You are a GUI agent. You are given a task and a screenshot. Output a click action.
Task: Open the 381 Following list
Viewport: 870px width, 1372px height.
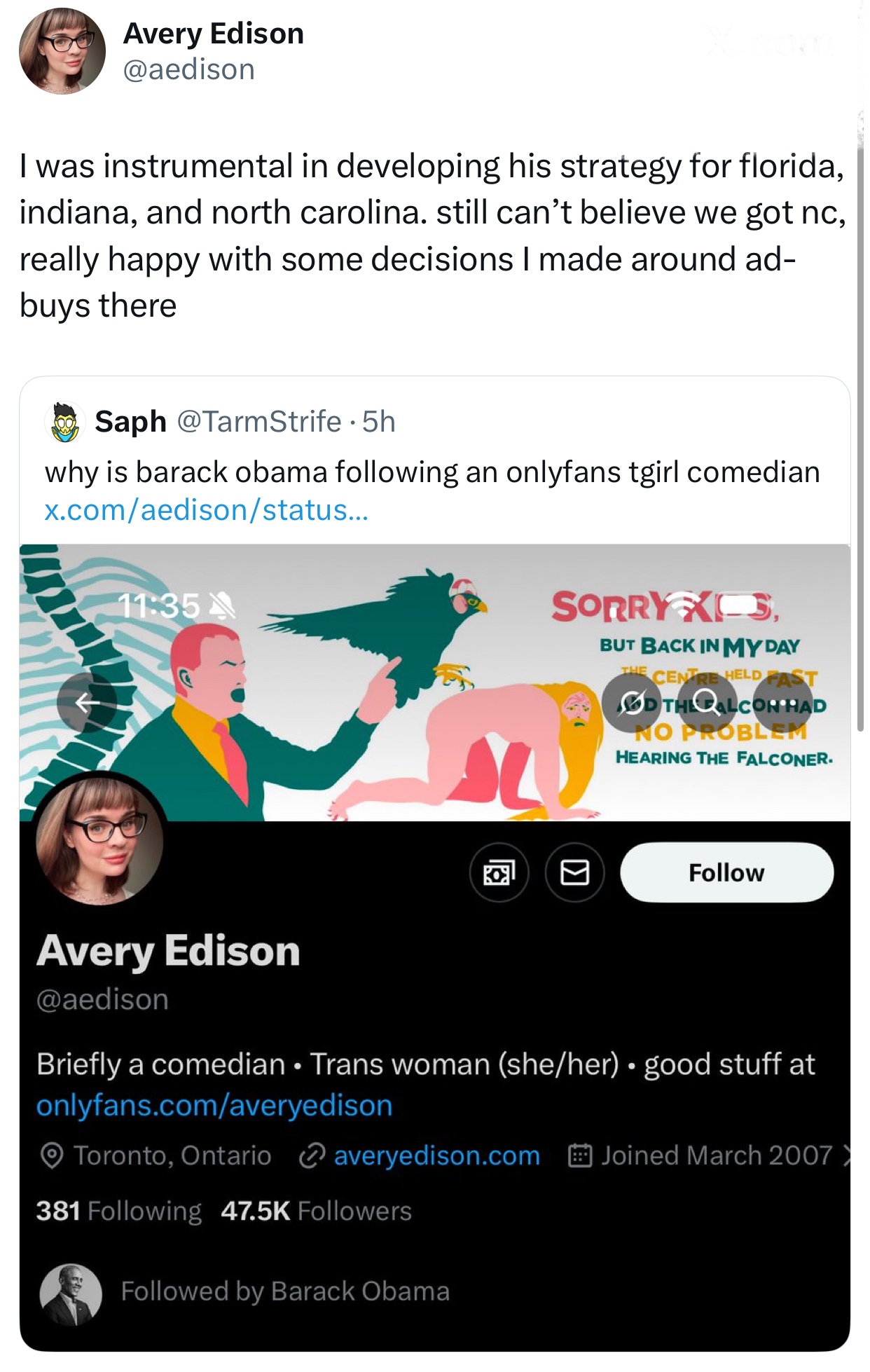(118, 1211)
